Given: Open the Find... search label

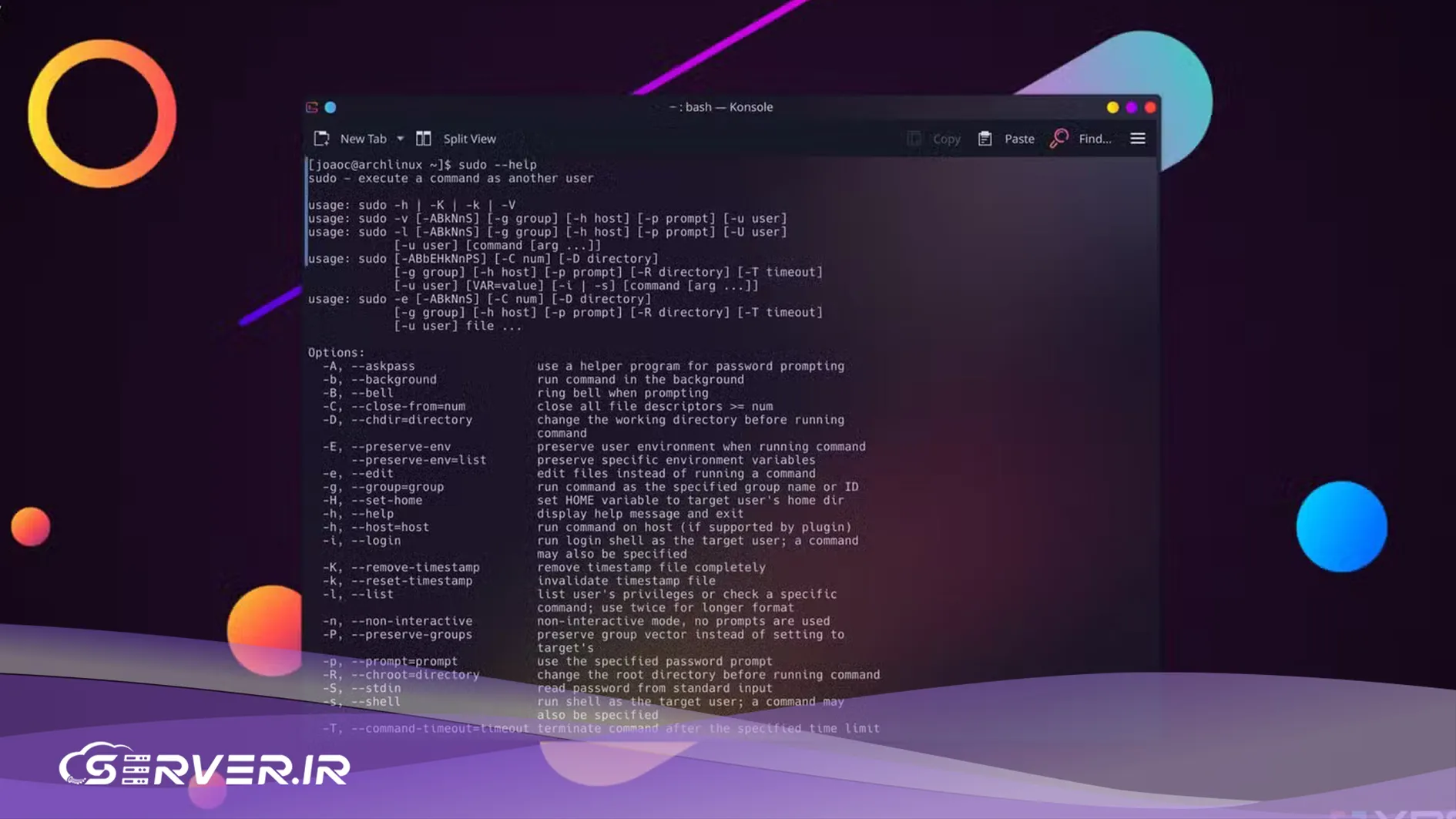Looking at the screenshot, I should (1094, 139).
